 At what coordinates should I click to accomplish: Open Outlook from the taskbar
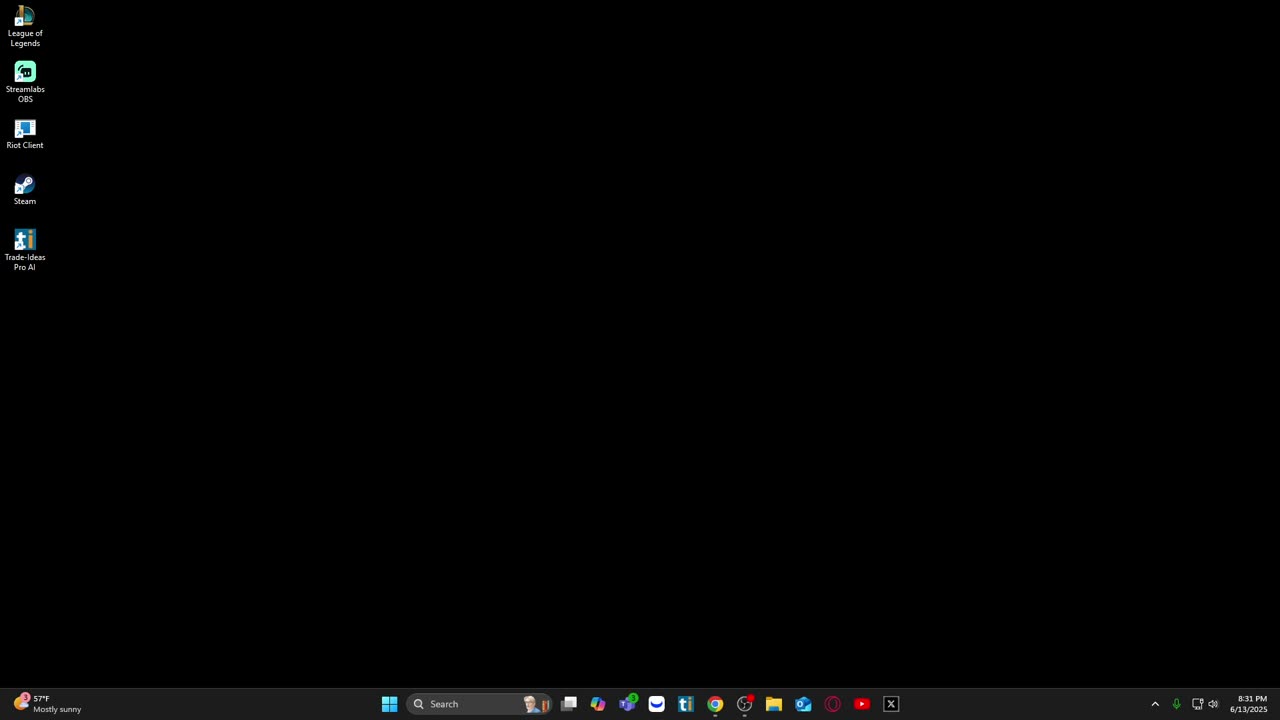803,704
